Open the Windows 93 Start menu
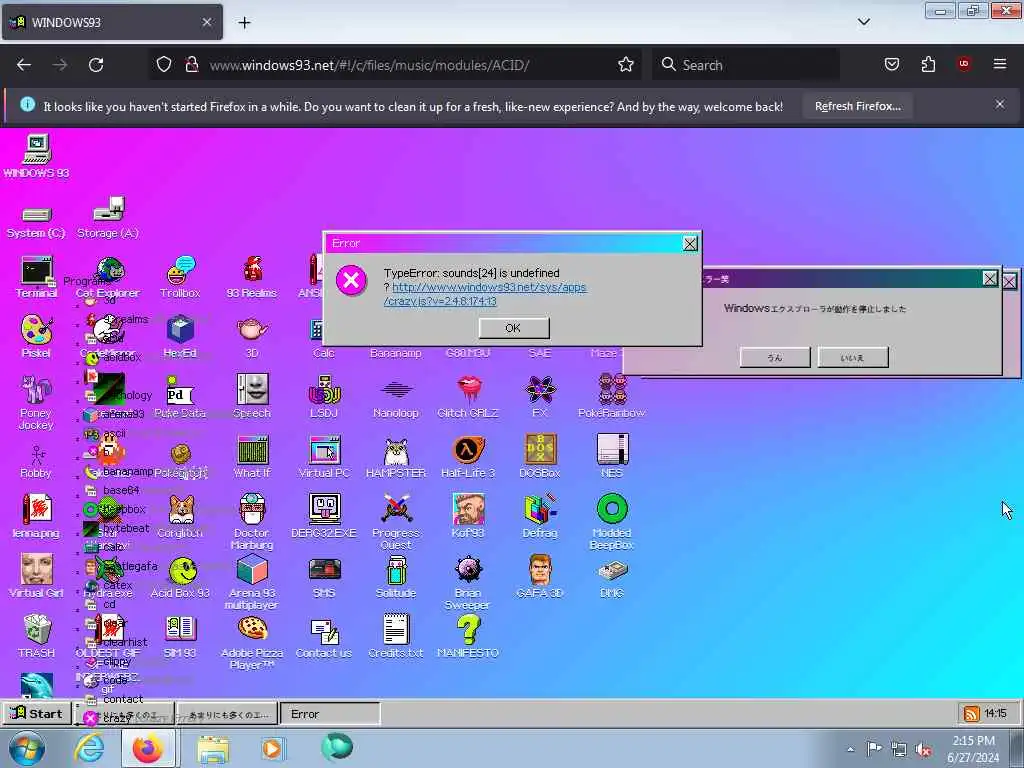Image resolution: width=1024 pixels, height=768 pixels. click(x=37, y=713)
